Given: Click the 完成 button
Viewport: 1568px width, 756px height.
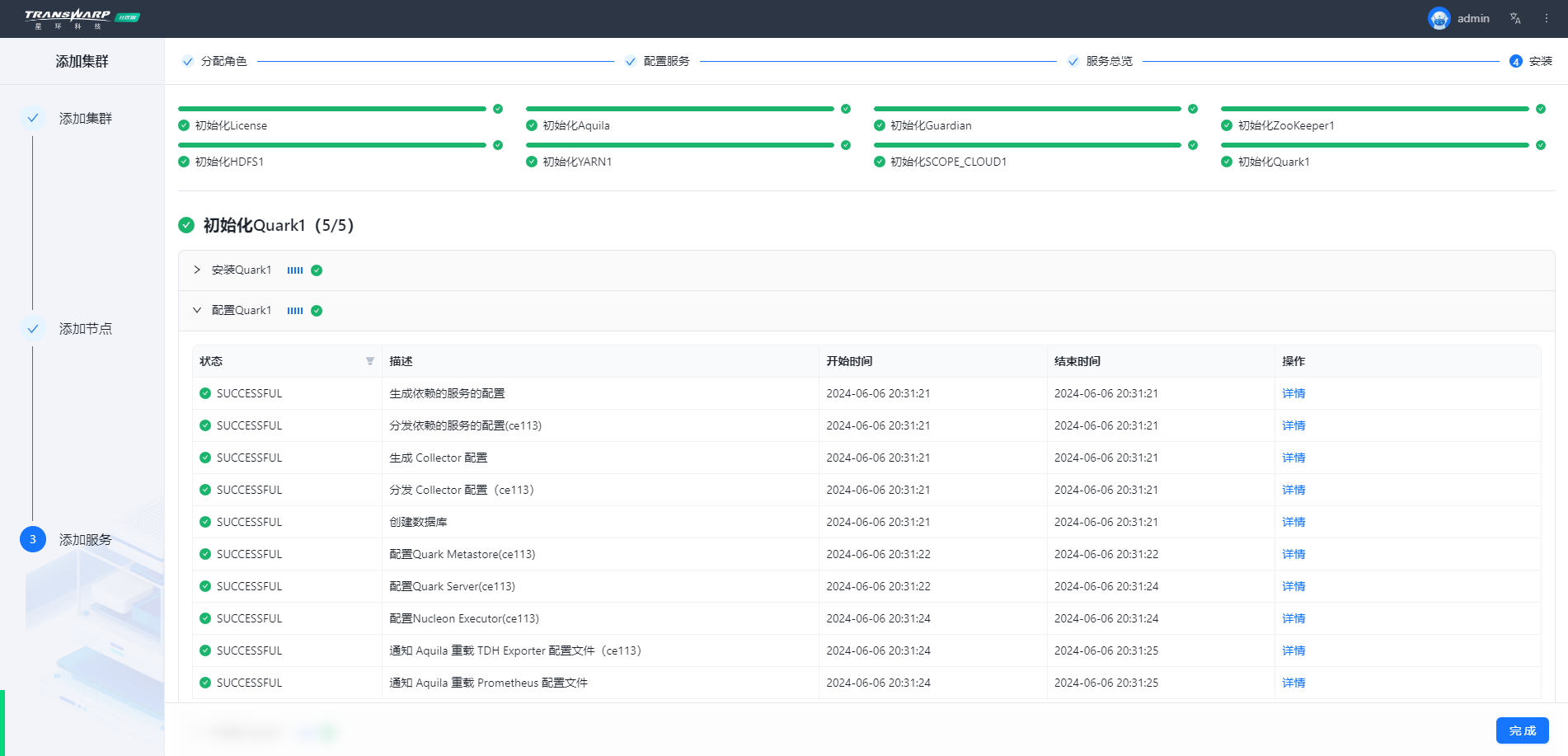Looking at the screenshot, I should [x=1522, y=730].
